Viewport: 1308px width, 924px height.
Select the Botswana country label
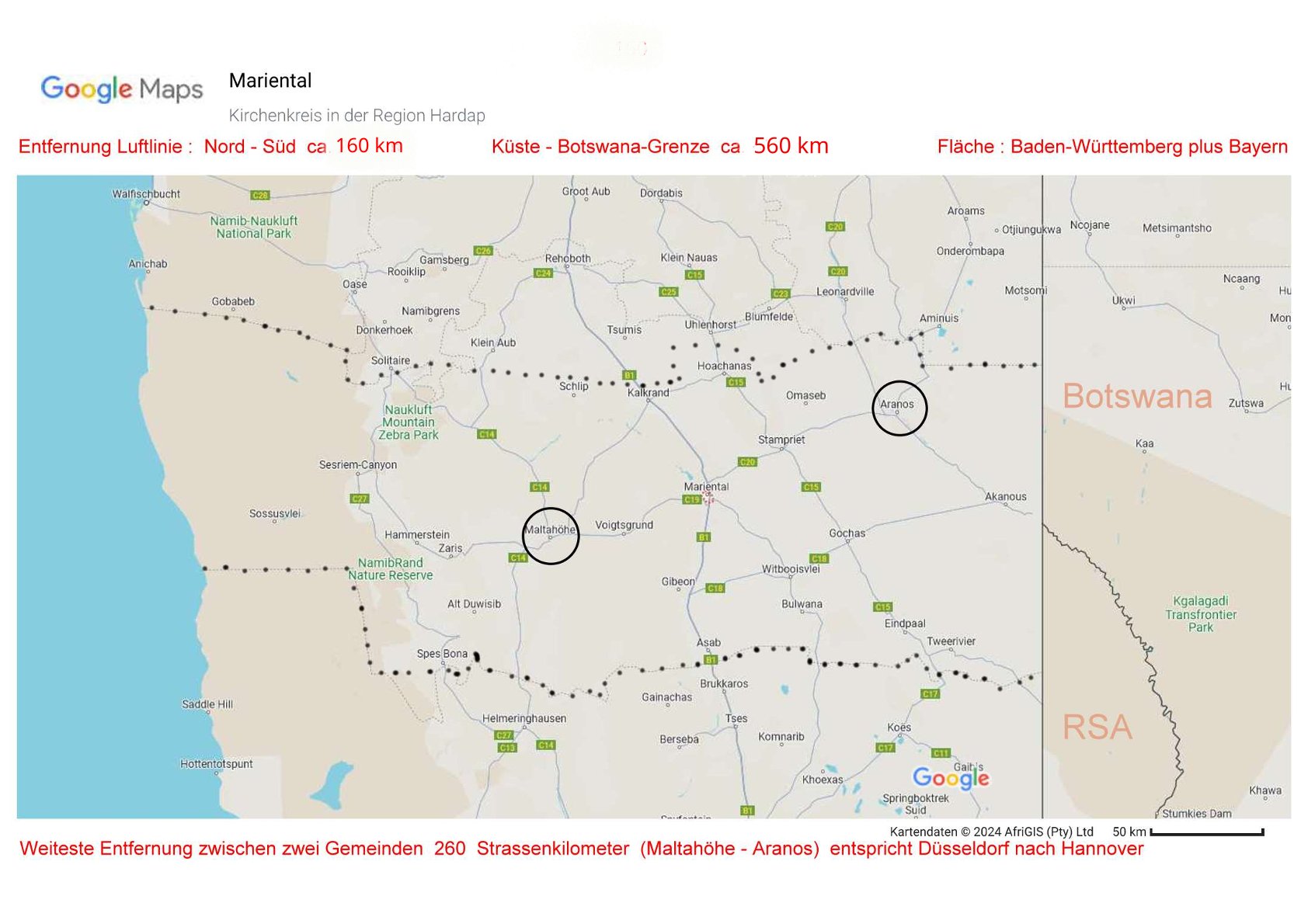coord(1137,396)
